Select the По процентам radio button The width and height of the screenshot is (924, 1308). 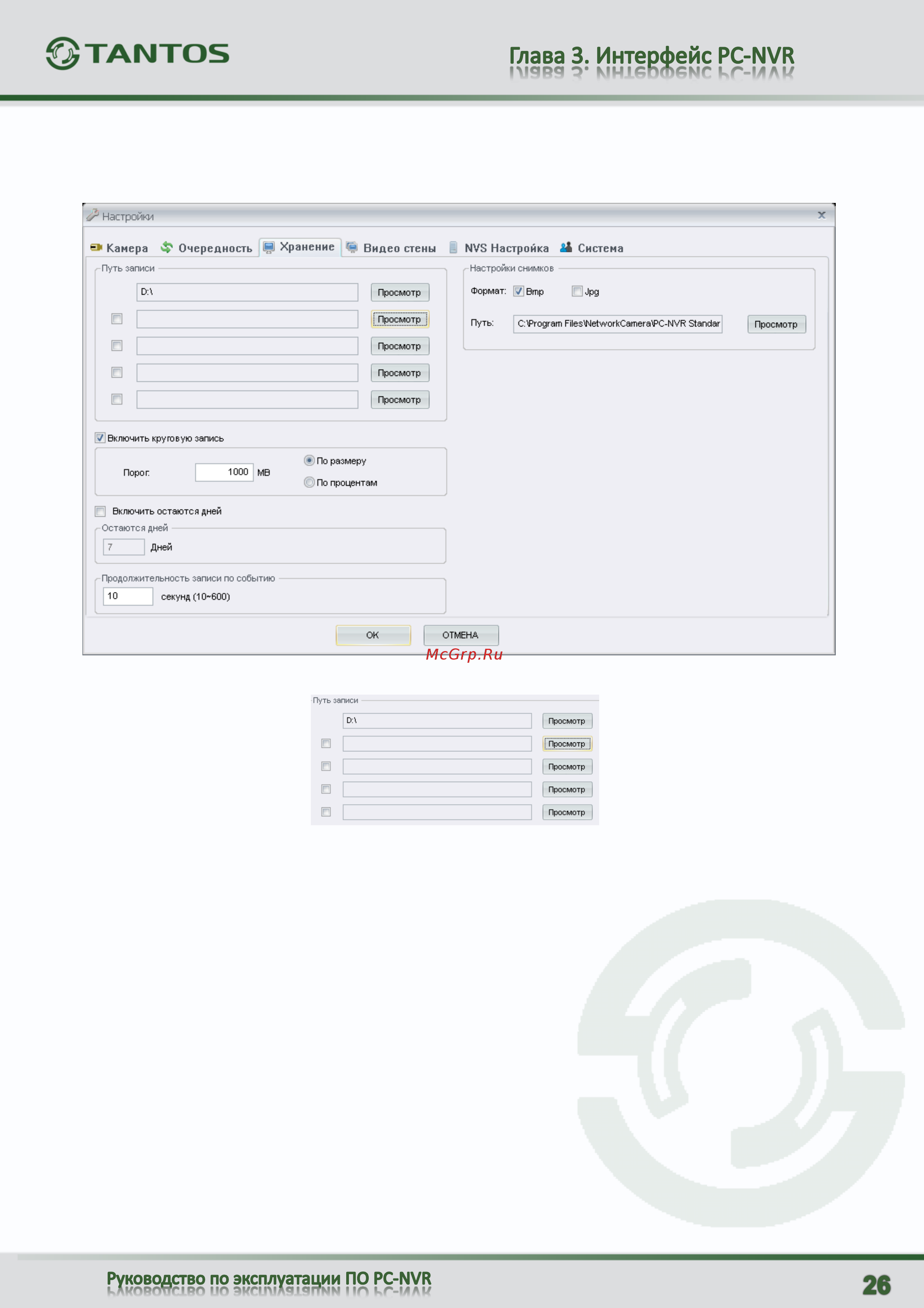(309, 482)
